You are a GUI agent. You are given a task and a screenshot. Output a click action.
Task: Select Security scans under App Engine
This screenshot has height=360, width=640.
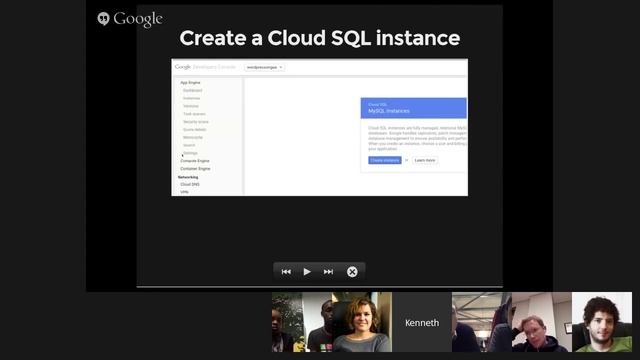[196, 122]
